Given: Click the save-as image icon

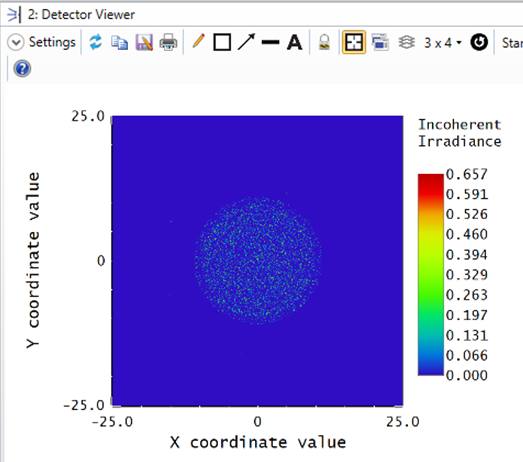Looking at the screenshot, I should pyautogui.click(x=144, y=42).
